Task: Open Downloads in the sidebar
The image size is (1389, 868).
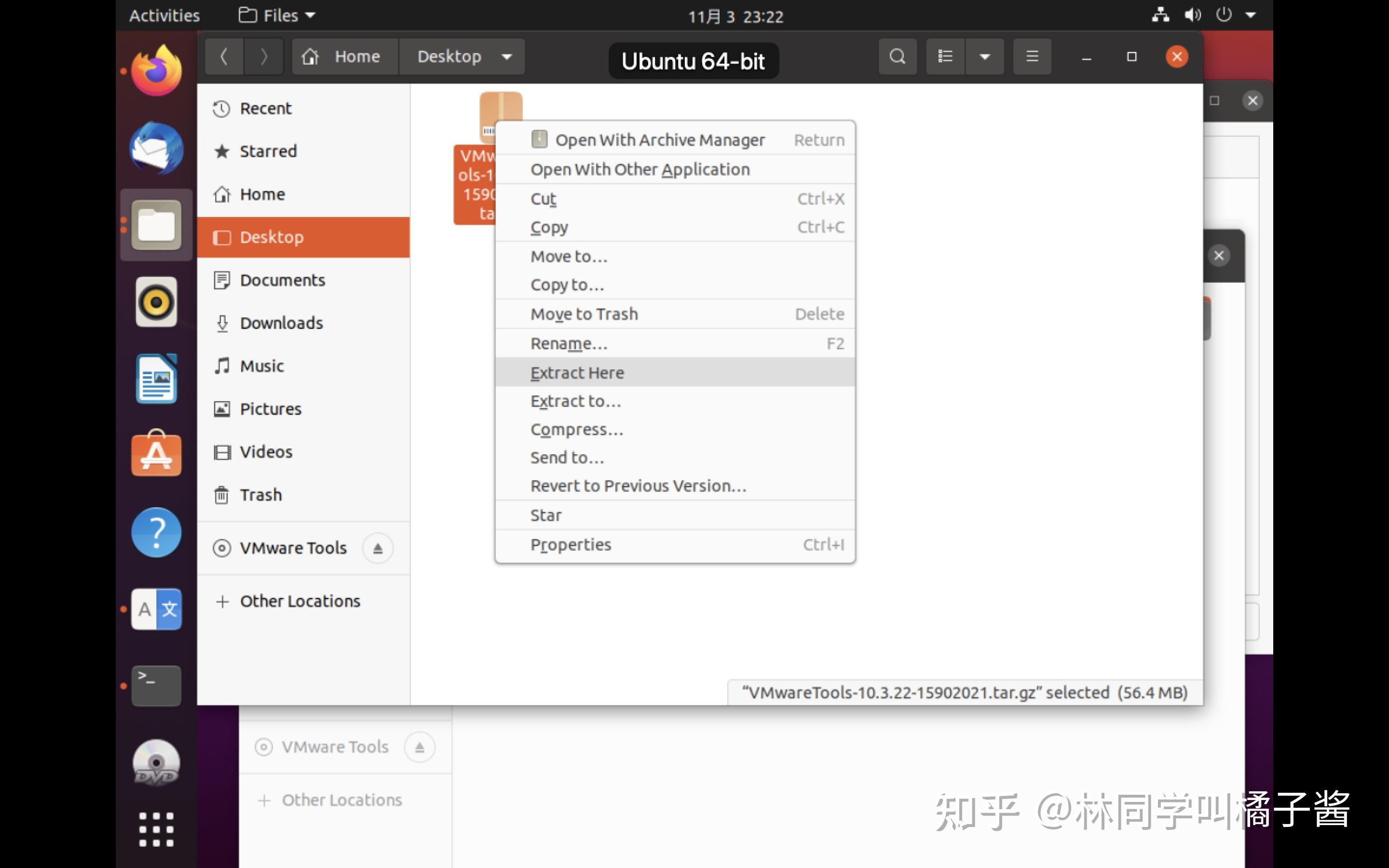Action: [x=303, y=323]
